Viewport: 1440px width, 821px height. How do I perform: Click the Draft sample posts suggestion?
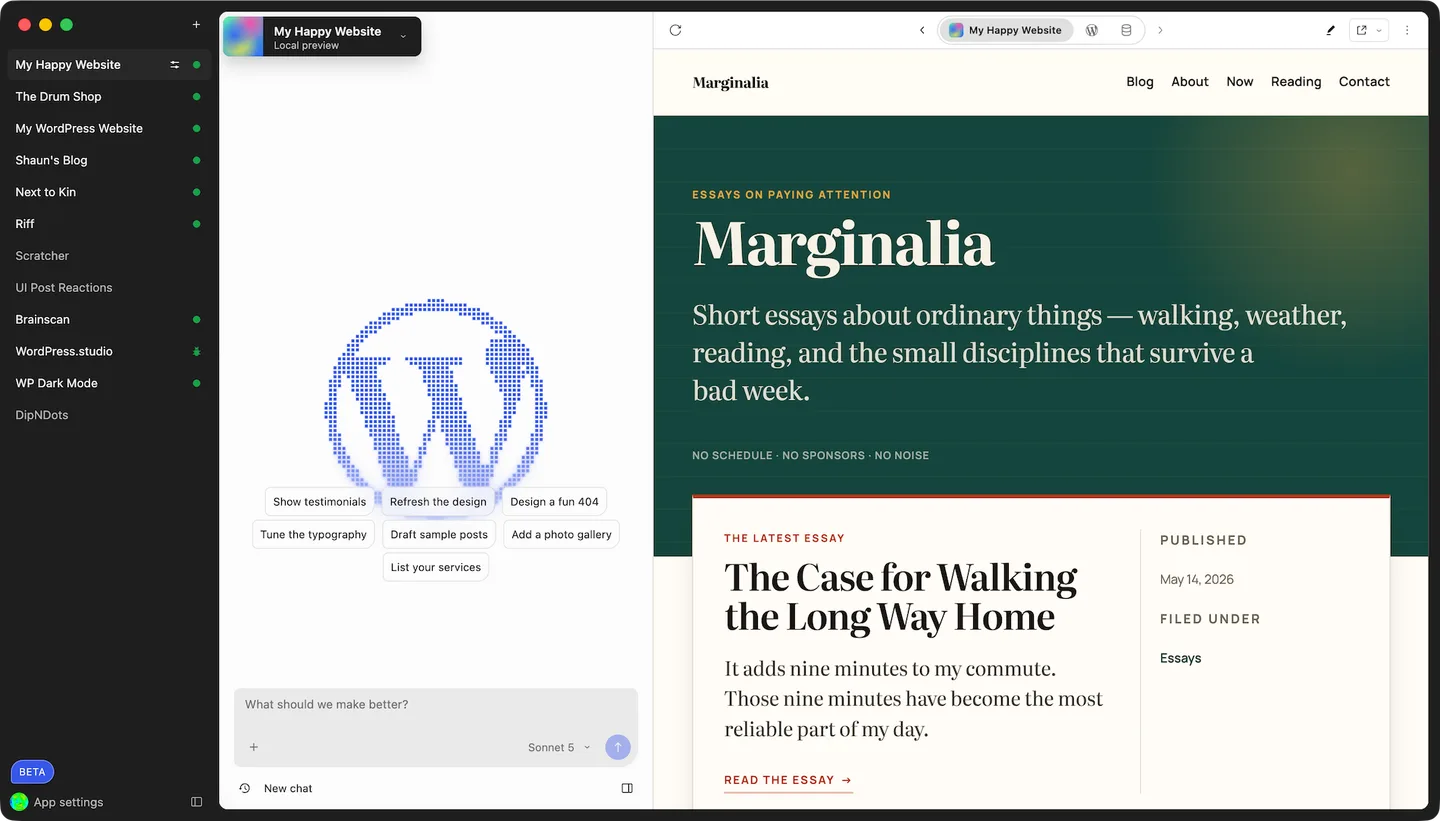439,535
